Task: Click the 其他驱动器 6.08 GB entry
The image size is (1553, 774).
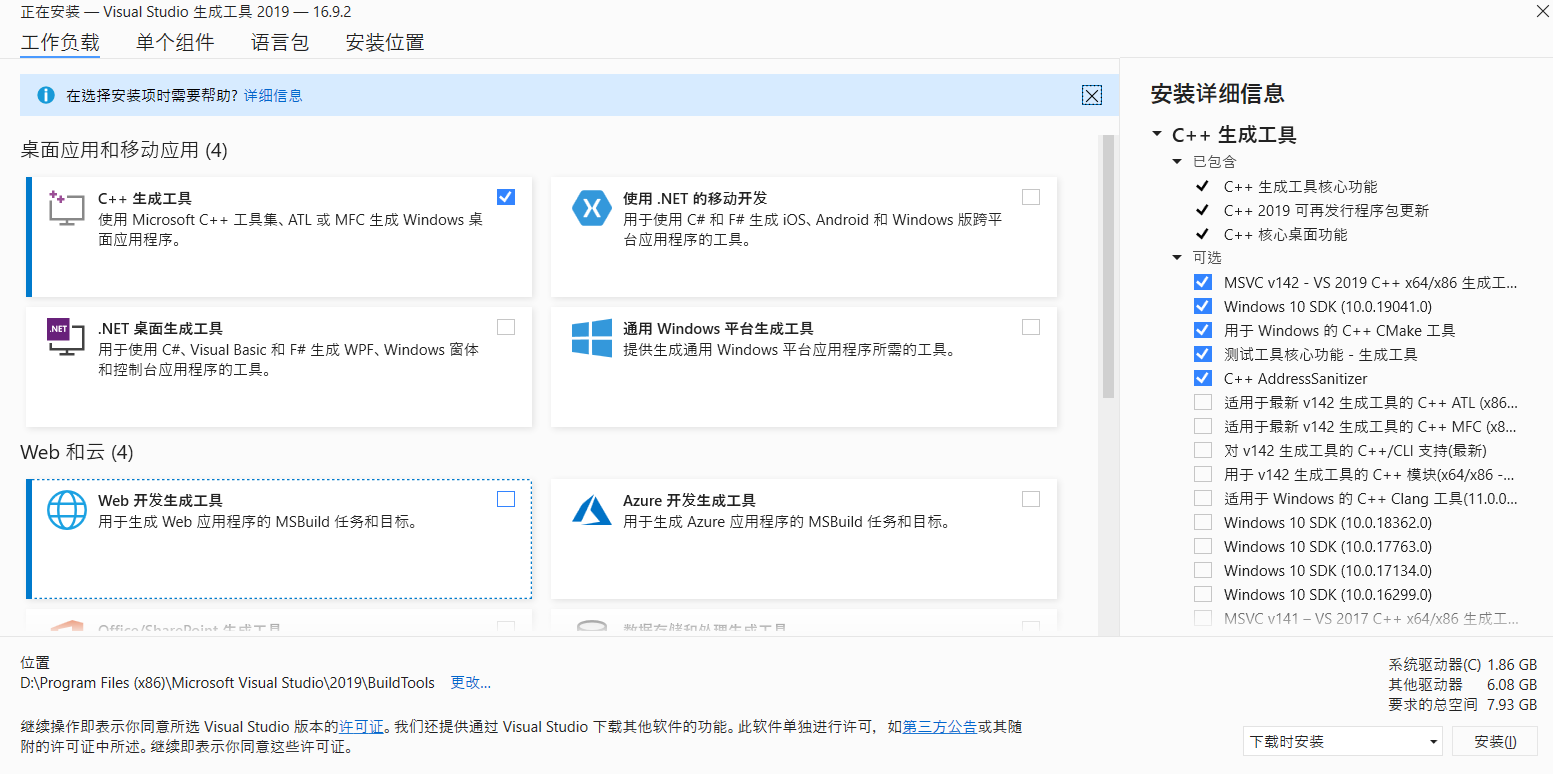Action: pyautogui.click(x=1463, y=684)
